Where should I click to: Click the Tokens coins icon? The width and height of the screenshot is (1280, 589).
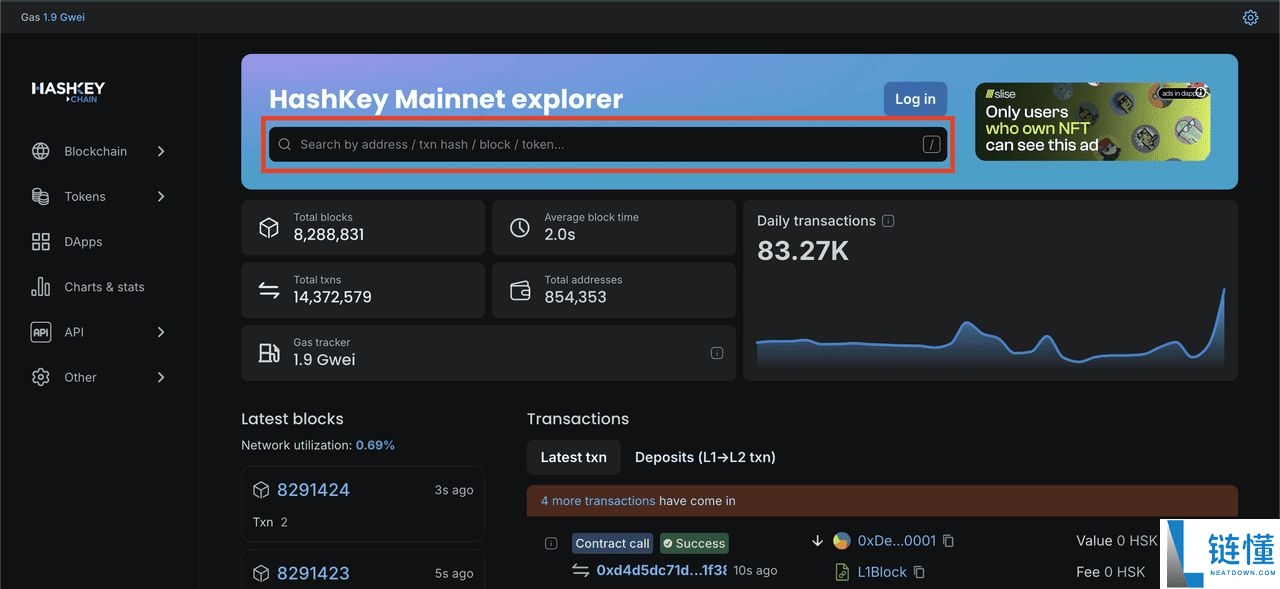(x=41, y=196)
